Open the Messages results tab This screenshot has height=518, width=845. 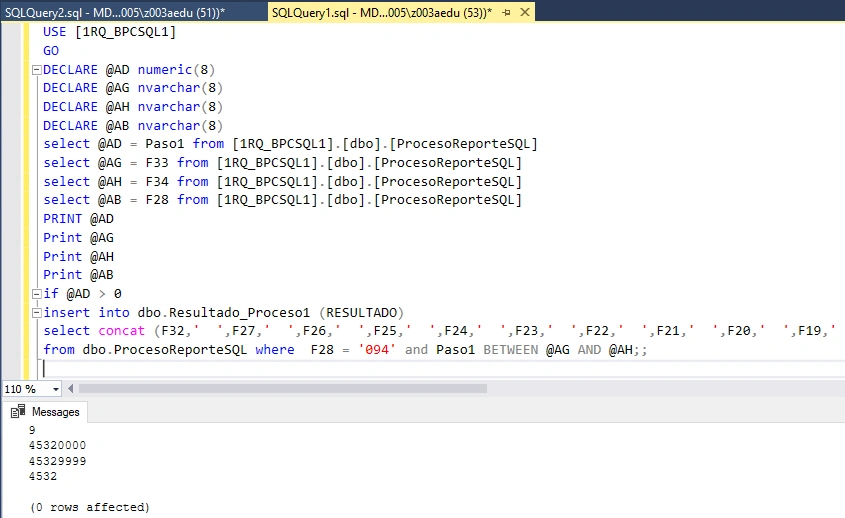45,412
